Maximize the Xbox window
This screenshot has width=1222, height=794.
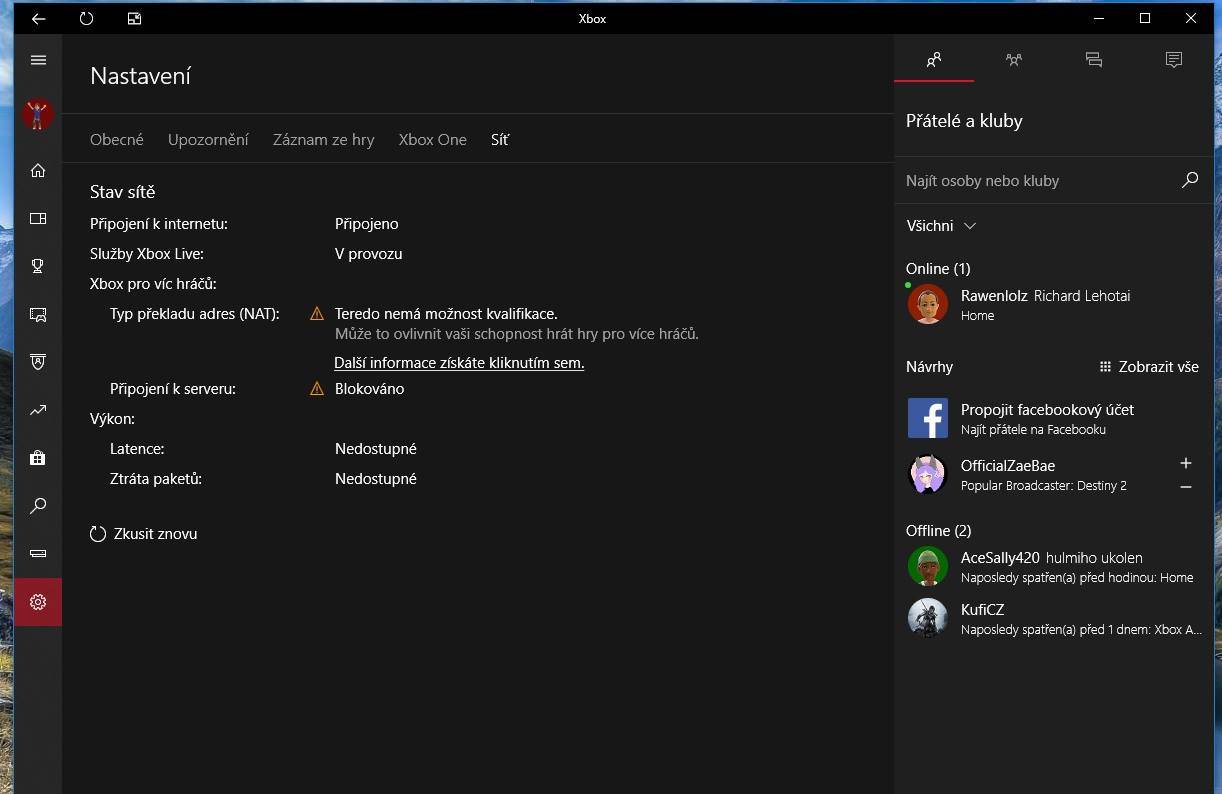[1145, 18]
